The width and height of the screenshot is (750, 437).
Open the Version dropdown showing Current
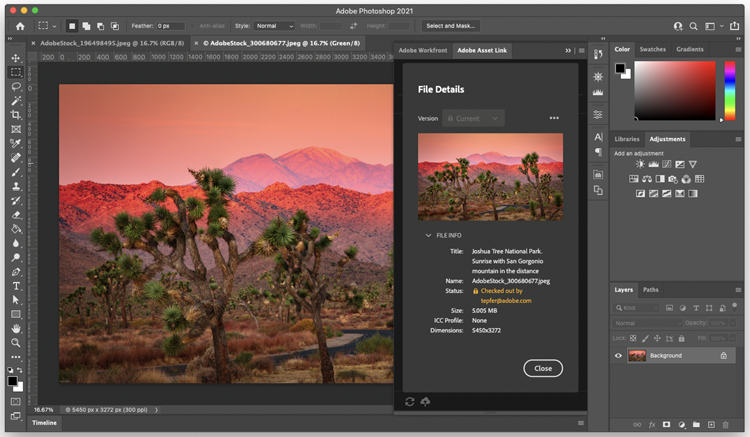point(474,118)
